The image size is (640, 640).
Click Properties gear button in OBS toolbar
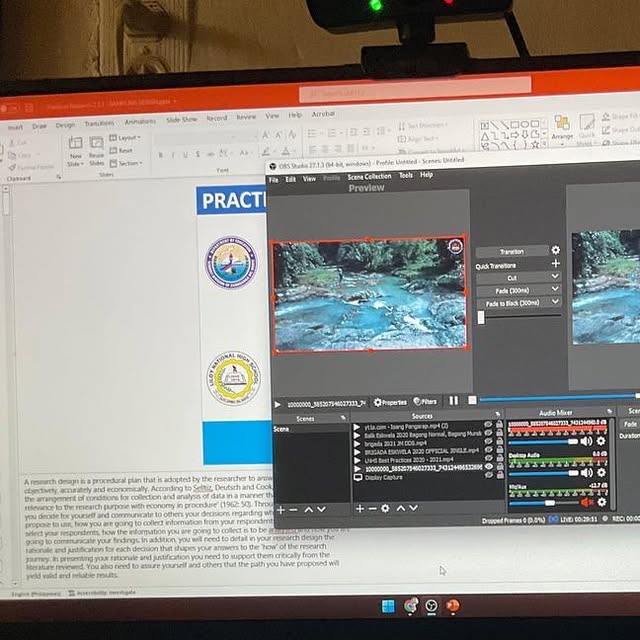pos(390,402)
